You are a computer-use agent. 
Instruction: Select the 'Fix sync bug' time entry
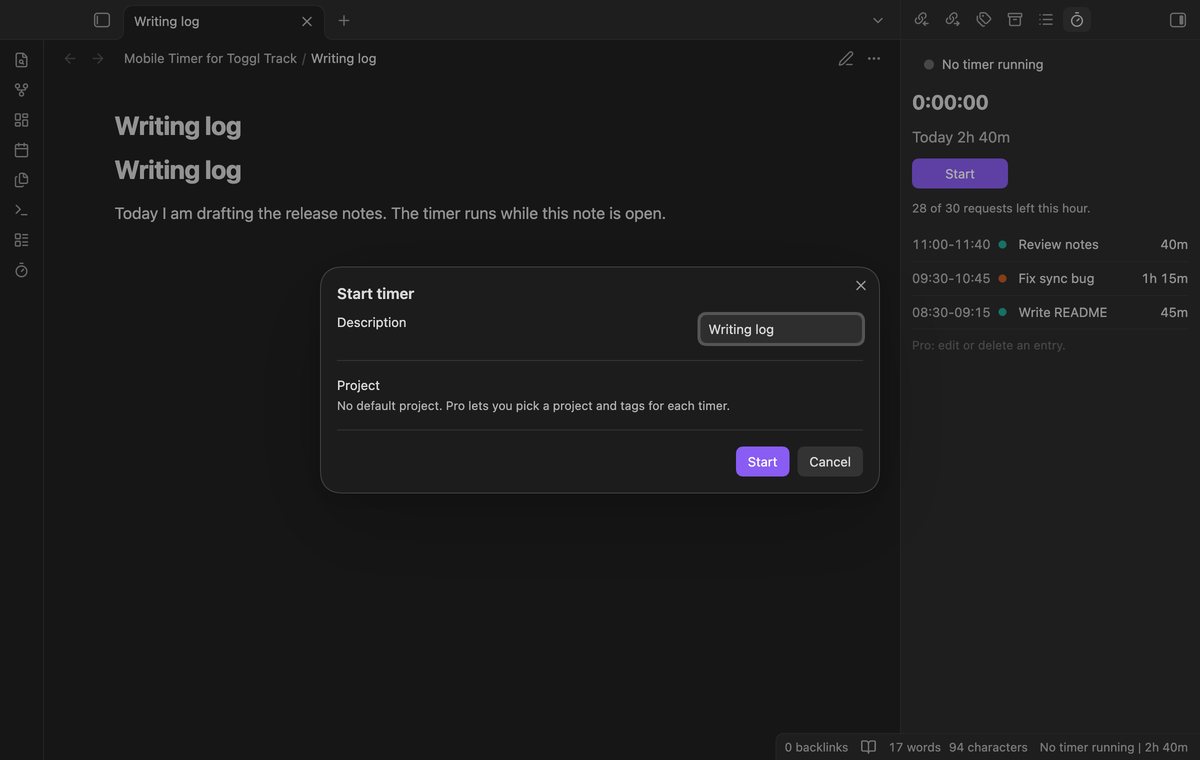coord(1050,278)
